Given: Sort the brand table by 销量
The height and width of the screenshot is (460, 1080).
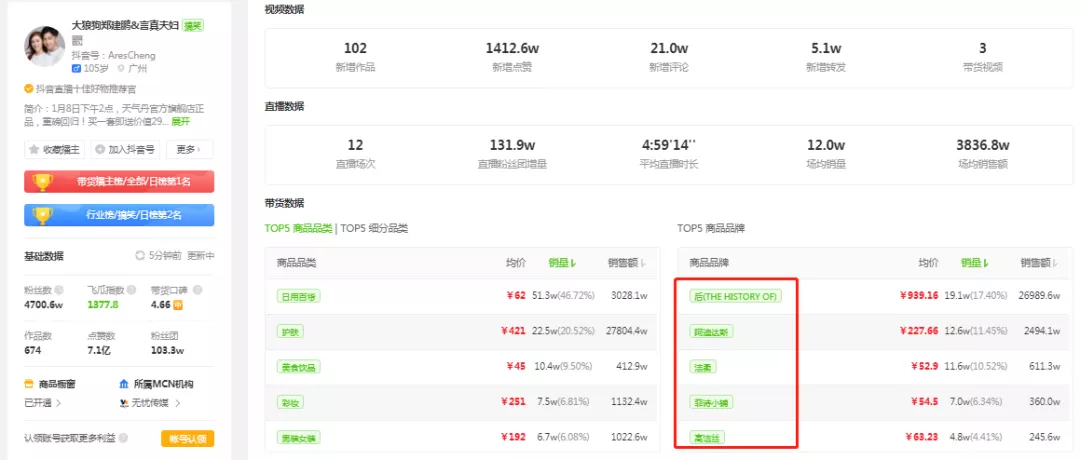Looking at the screenshot, I should coord(975,263).
